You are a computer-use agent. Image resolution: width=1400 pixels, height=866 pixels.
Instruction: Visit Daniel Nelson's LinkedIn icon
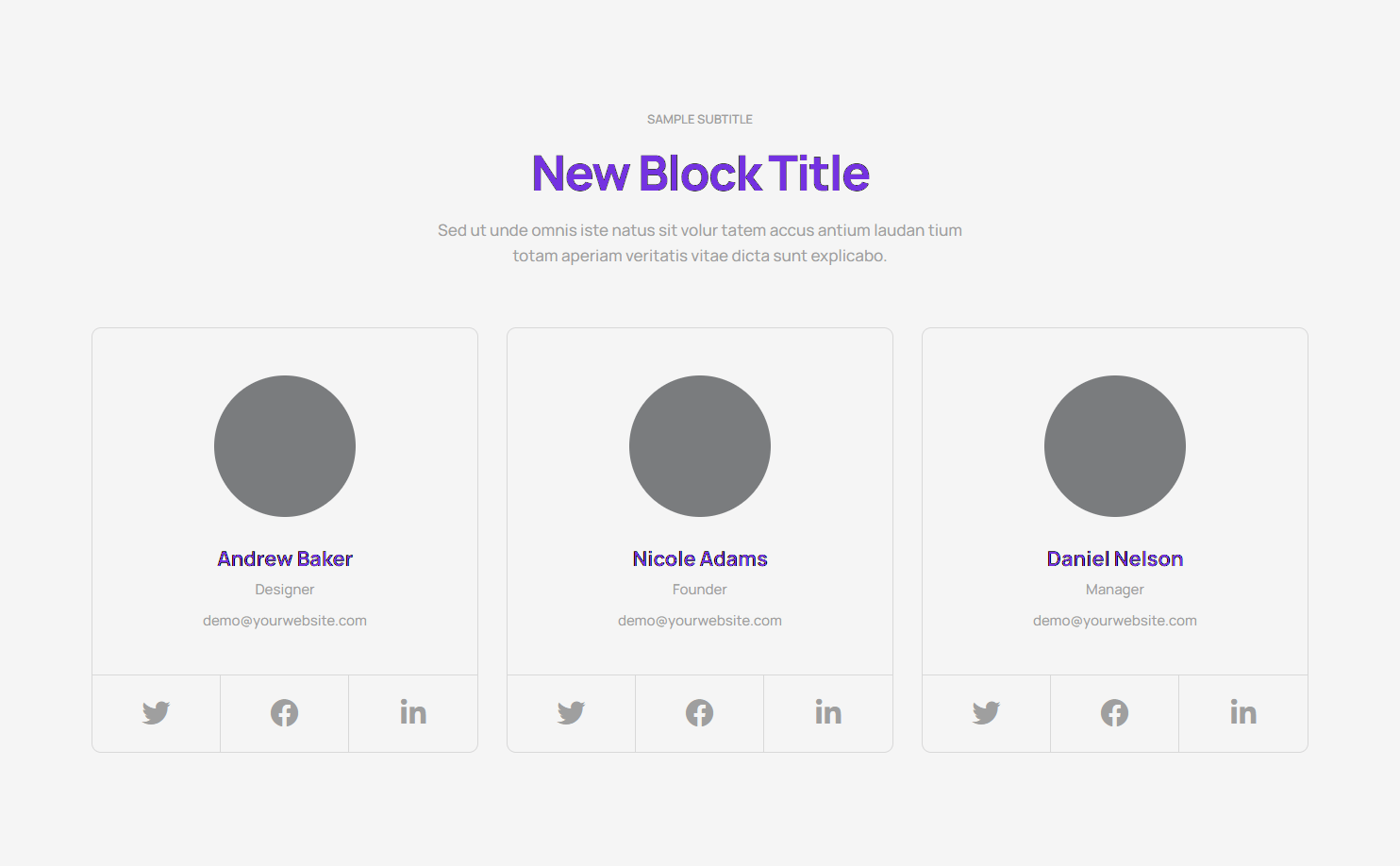point(1243,713)
